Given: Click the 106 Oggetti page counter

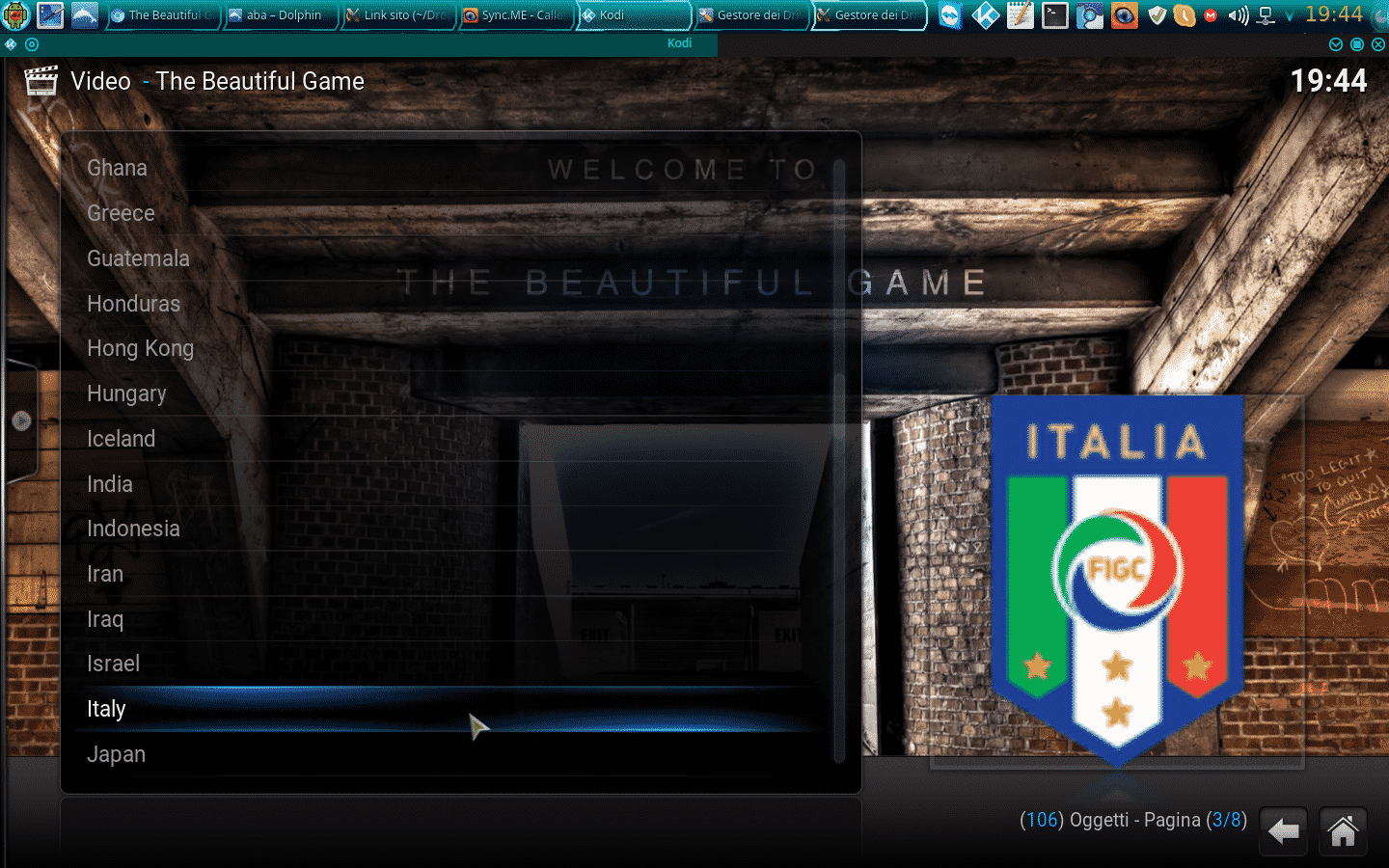Looking at the screenshot, I should (1133, 820).
